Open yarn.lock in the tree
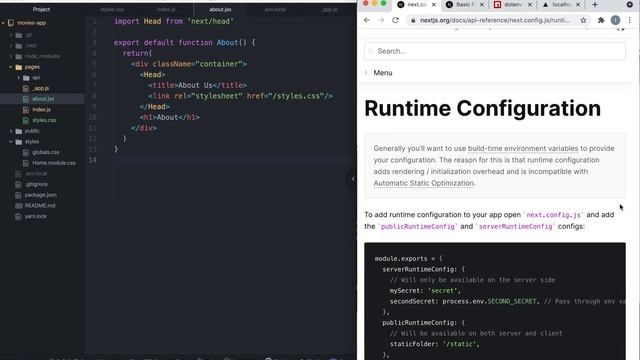Image resolution: width=640 pixels, height=360 pixels. 36,216
